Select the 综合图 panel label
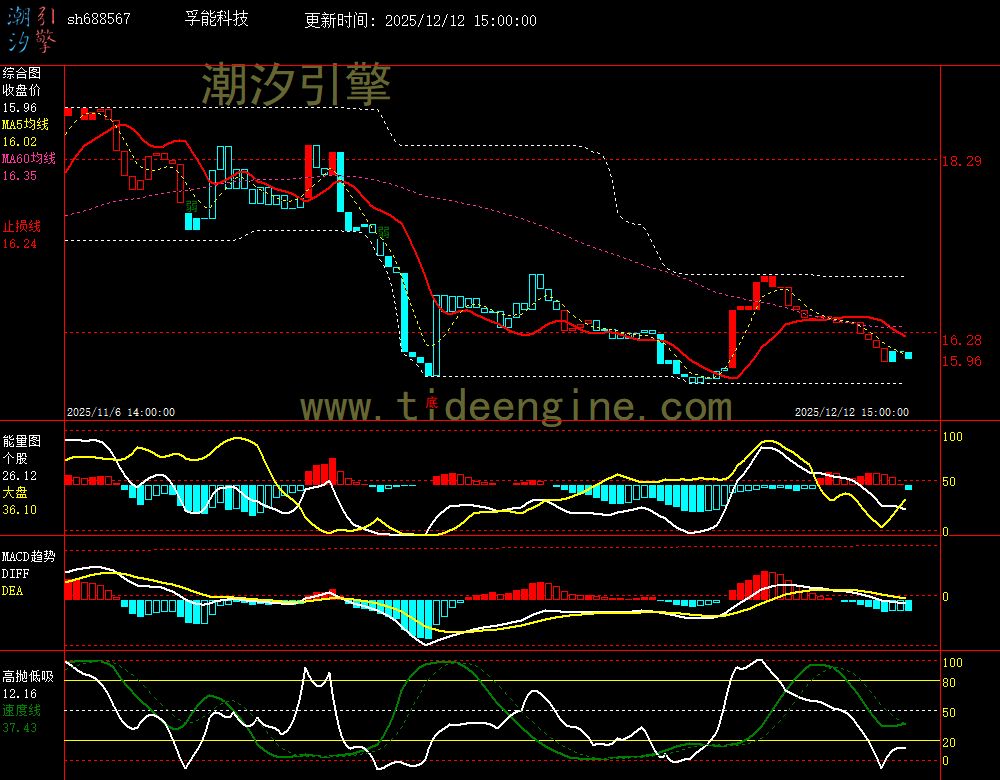The height and width of the screenshot is (780, 1000). (x=21, y=73)
